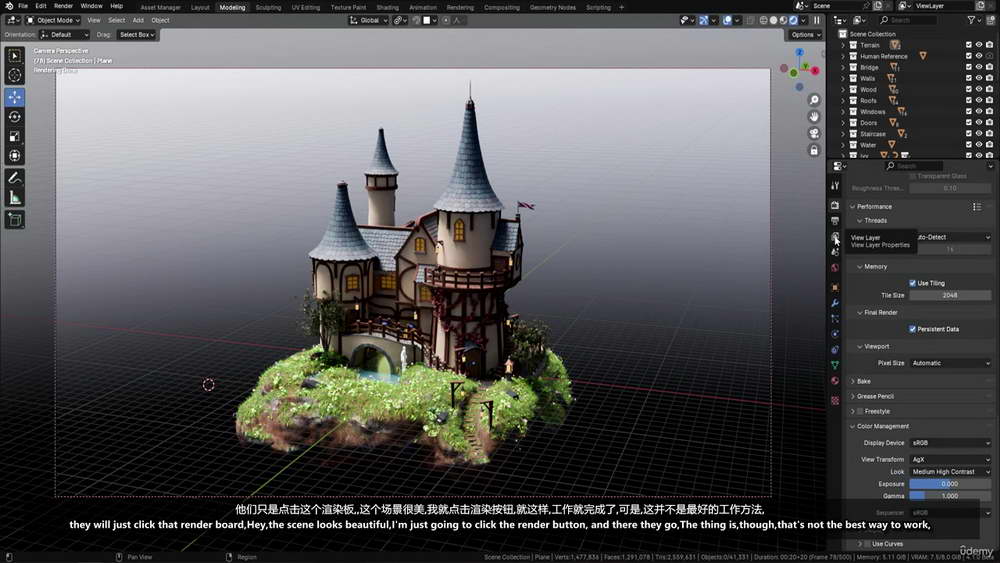This screenshot has height=563, width=1000.
Task: Pick the Measure tool
Action: coord(15,198)
